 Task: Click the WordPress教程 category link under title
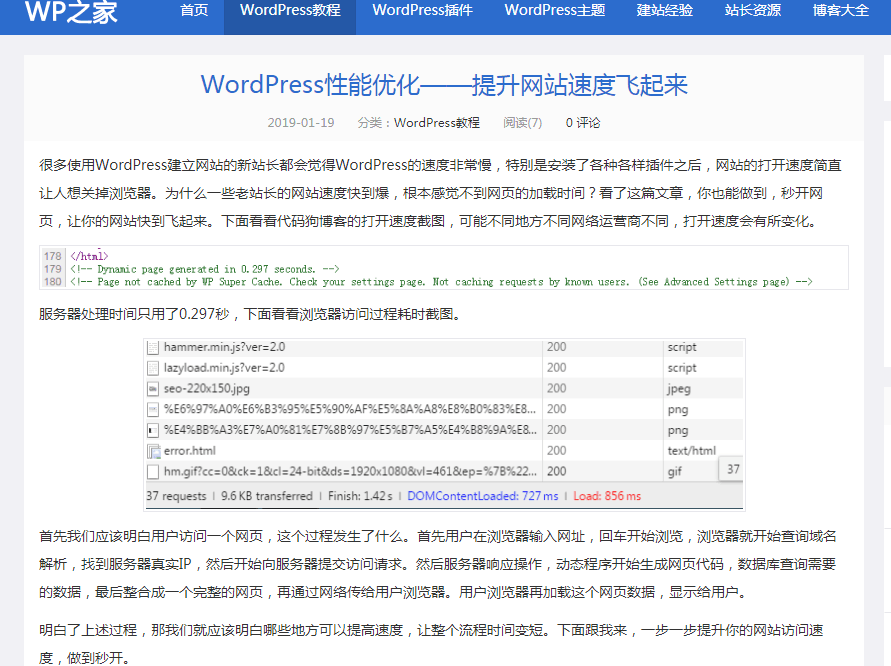click(436, 123)
